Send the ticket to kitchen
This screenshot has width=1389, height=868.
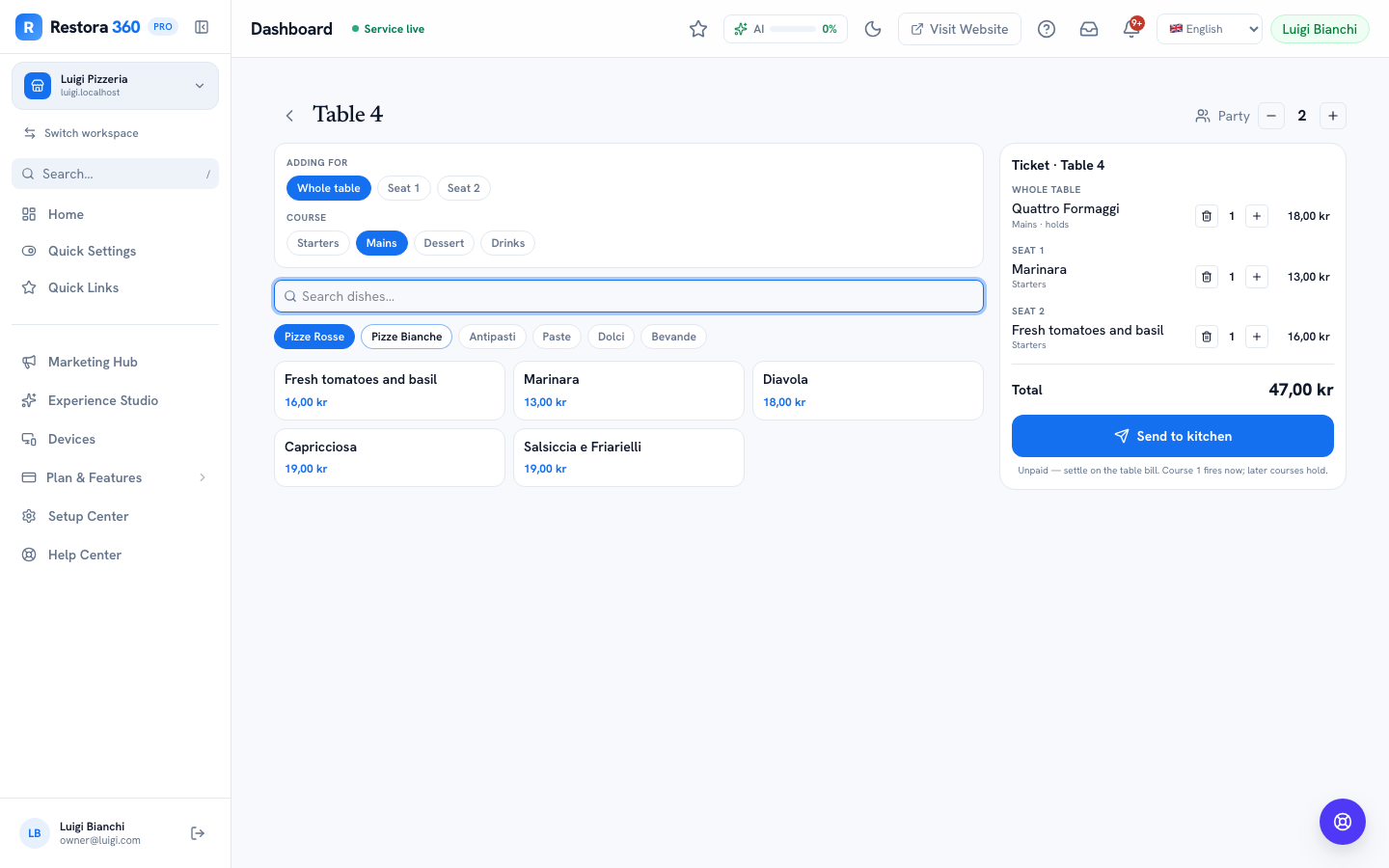tap(1173, 436)
